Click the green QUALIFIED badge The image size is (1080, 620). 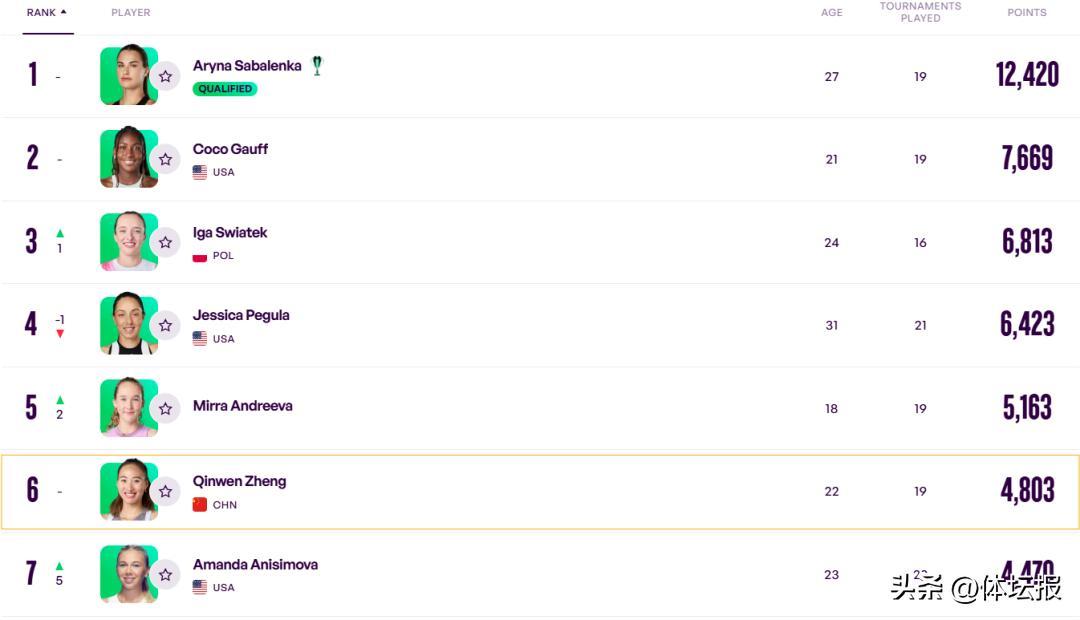pos(225,89)
